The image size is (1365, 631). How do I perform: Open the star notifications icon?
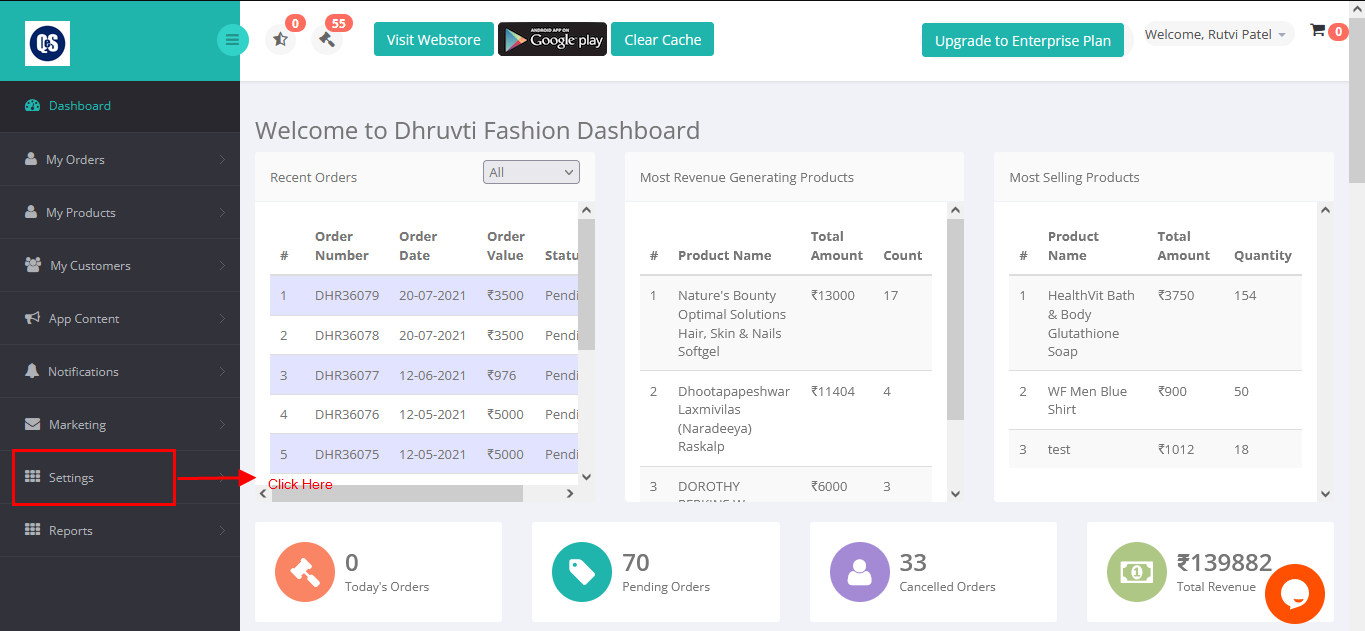pos(280,40)
